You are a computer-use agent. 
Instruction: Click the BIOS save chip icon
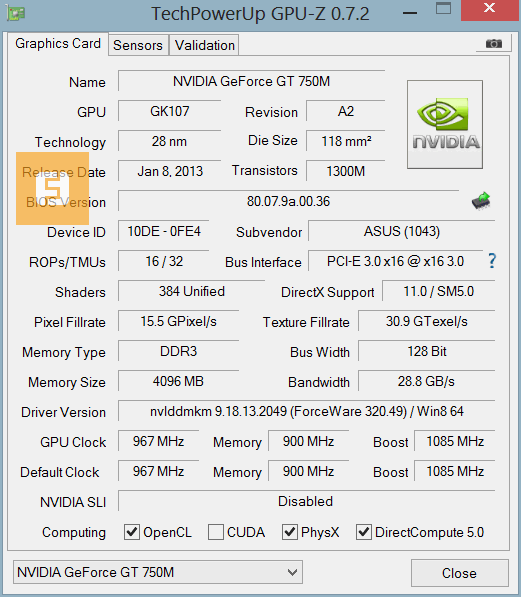click(481, 201)
